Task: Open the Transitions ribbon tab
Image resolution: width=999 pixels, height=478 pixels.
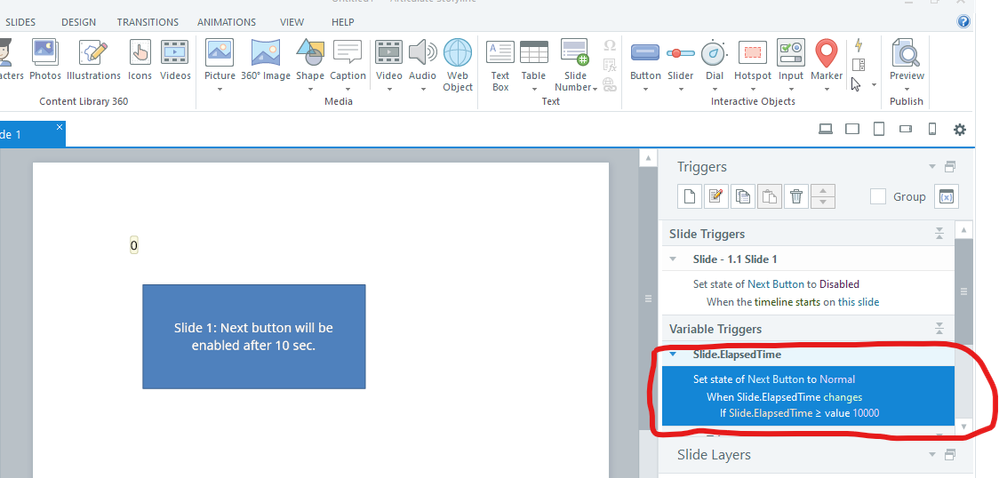Action: [147, 22]
